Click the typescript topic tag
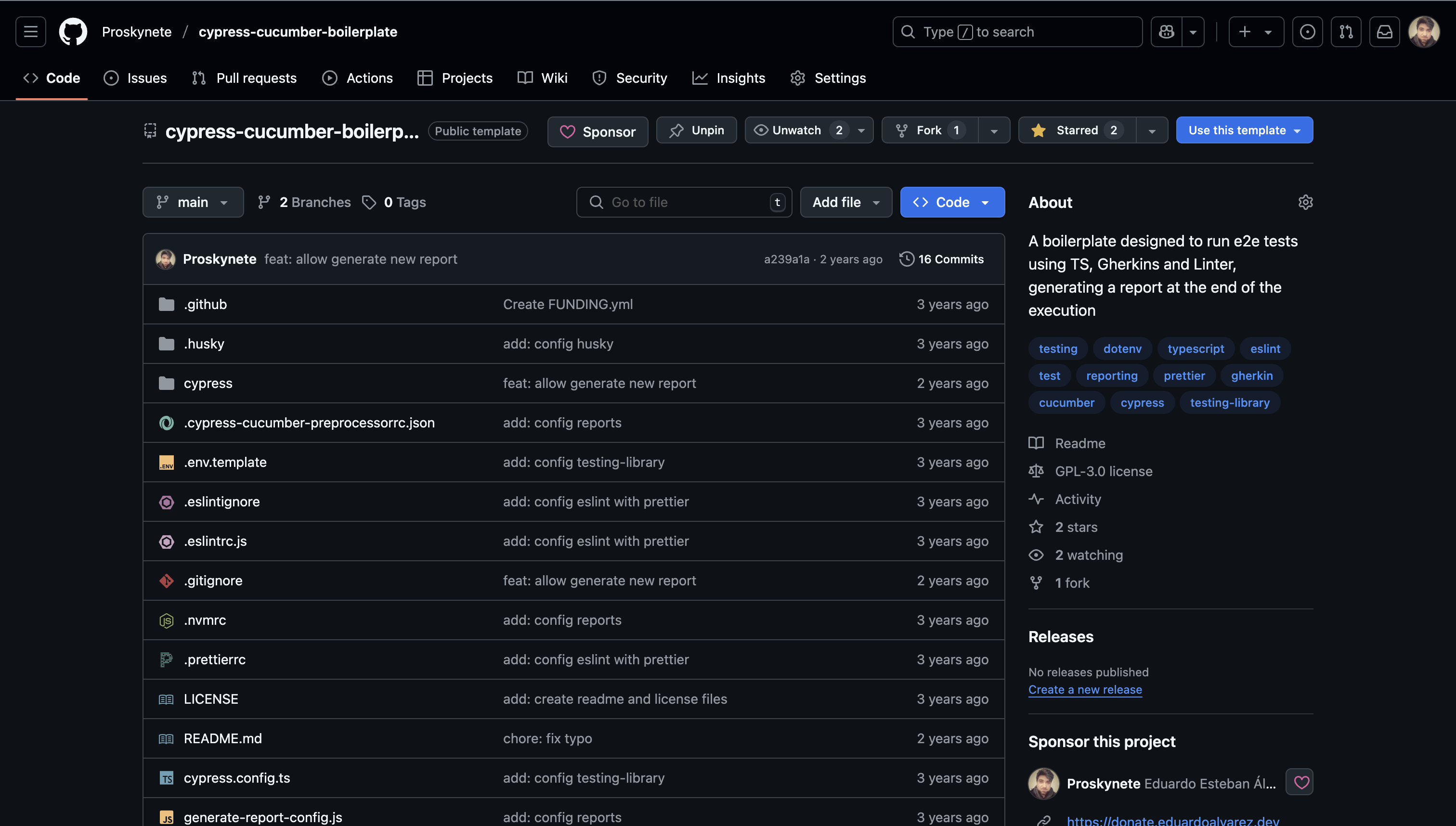This screenshot has width=1456, height=826. tap(1196, 348)
